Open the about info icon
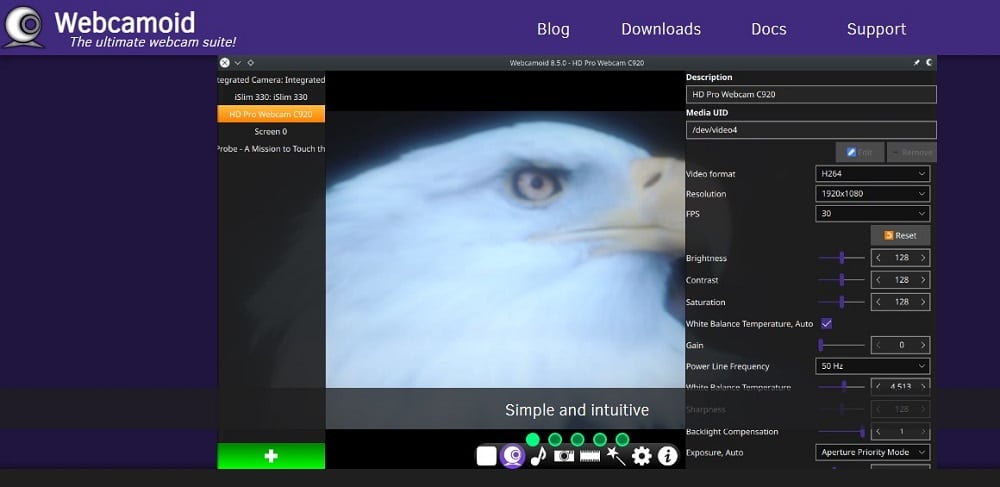The width and height of the screenshot is (1000, 487). click(x=667, y=456)
